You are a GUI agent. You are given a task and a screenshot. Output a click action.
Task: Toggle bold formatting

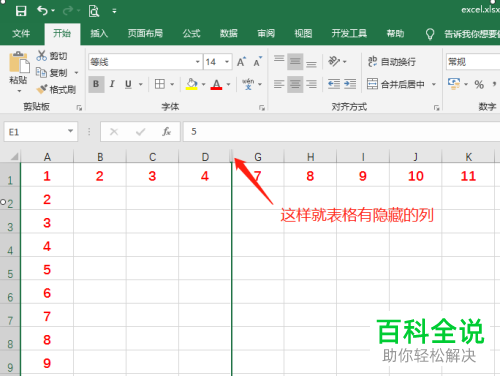(96, 84)
